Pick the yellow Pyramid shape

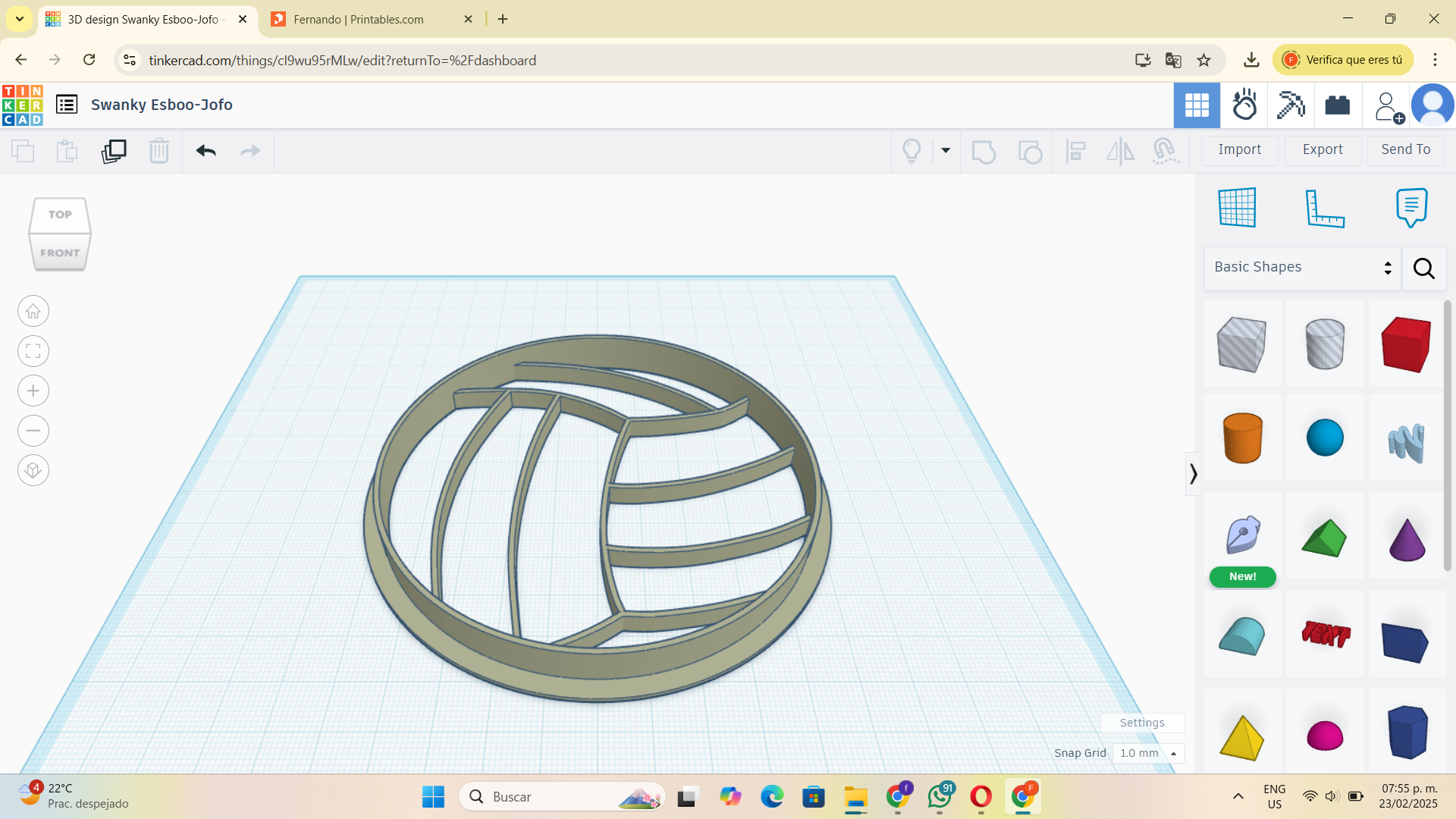click(x=1242, y=737)
